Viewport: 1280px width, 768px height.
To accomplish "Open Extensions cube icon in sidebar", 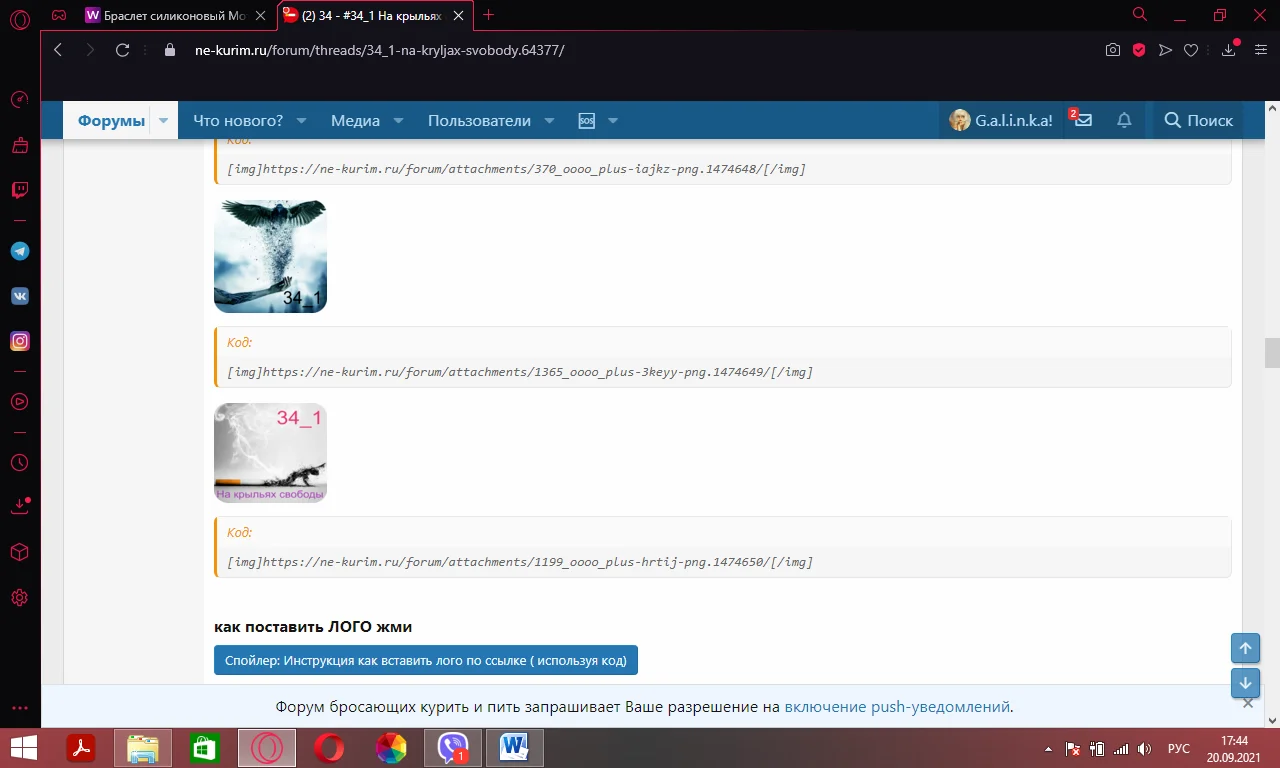I will [19, 552].
